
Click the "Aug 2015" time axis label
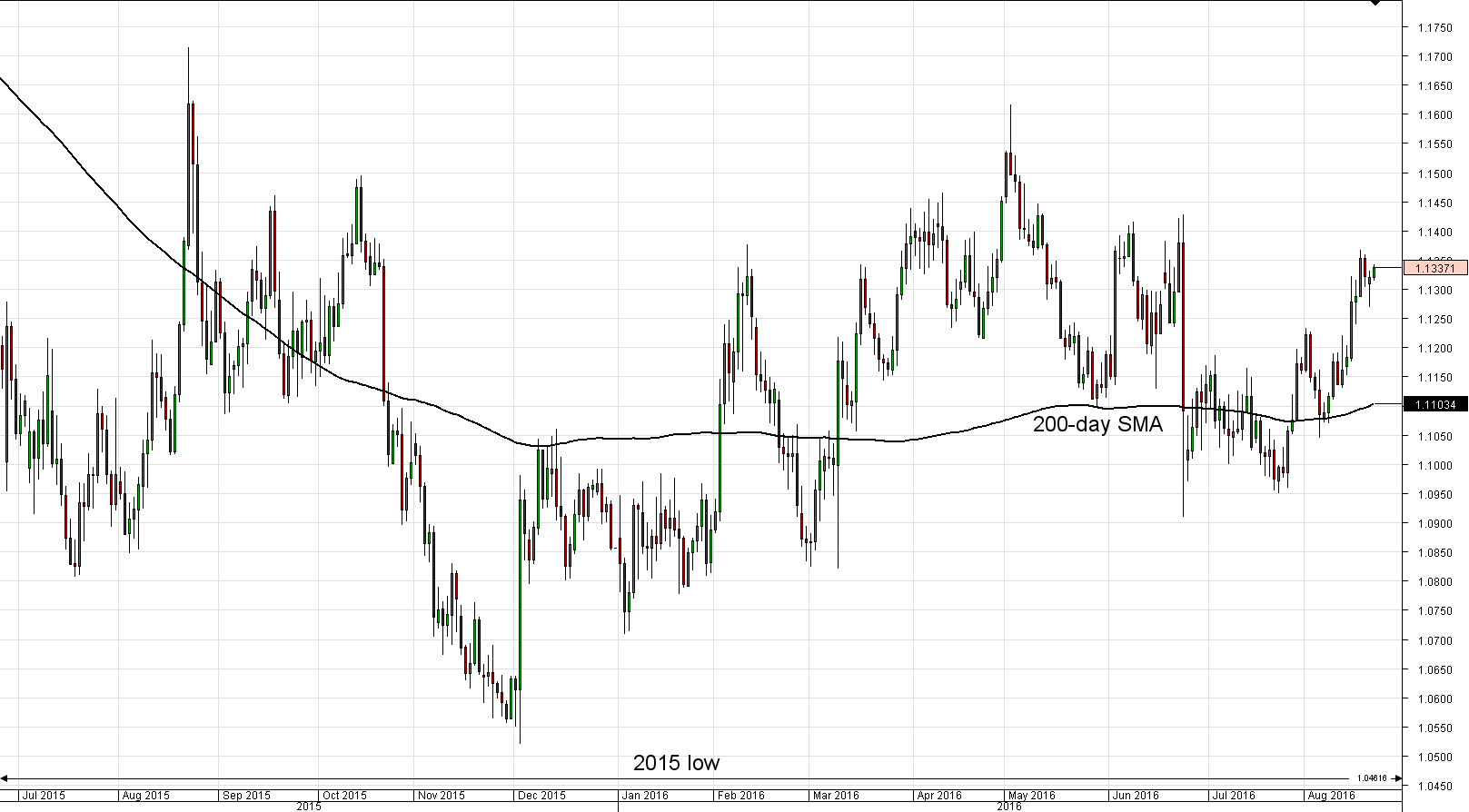pyautogui.click(x=145, y=796)
